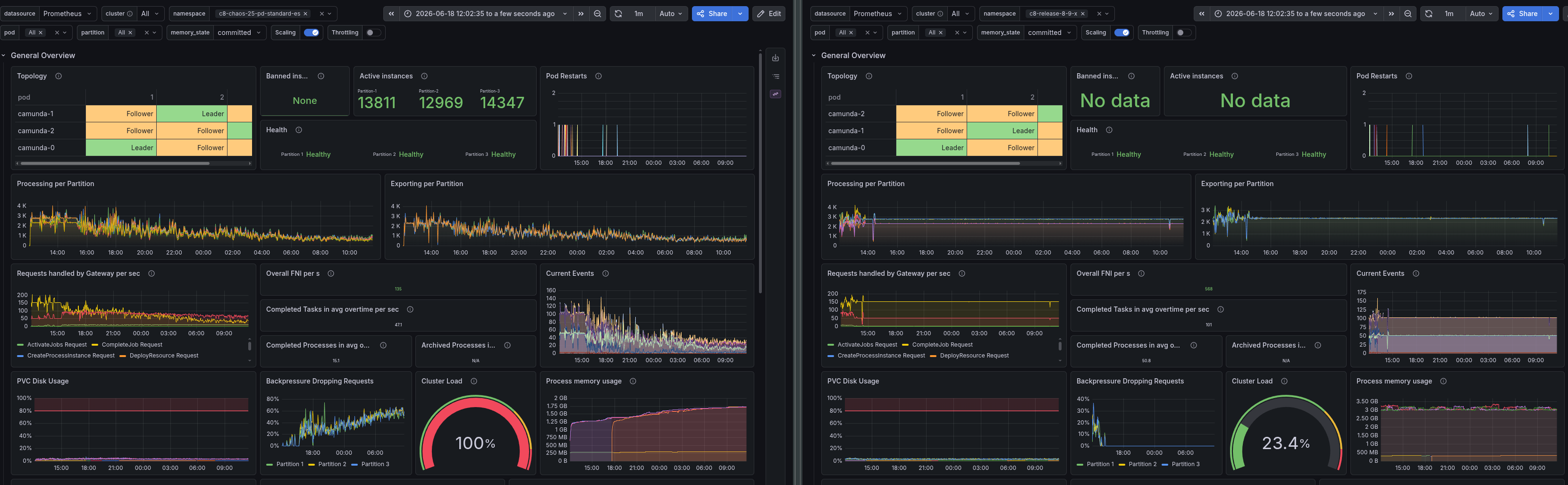Open the Share button's dropdown arrow on left
Screen dimensions: 1568x485
[x=740, y=13]
